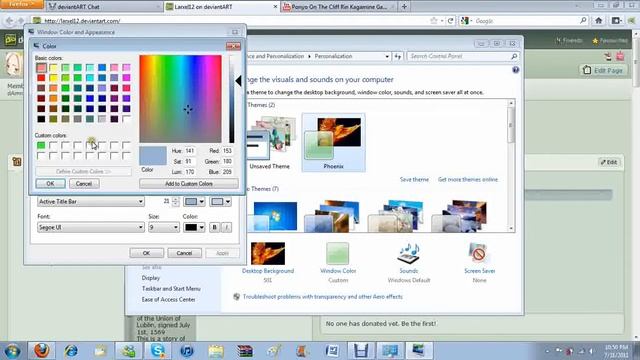Open Ease of Access Center link
Viewport: 640px width, 360px height.
[x=168, y=300]
